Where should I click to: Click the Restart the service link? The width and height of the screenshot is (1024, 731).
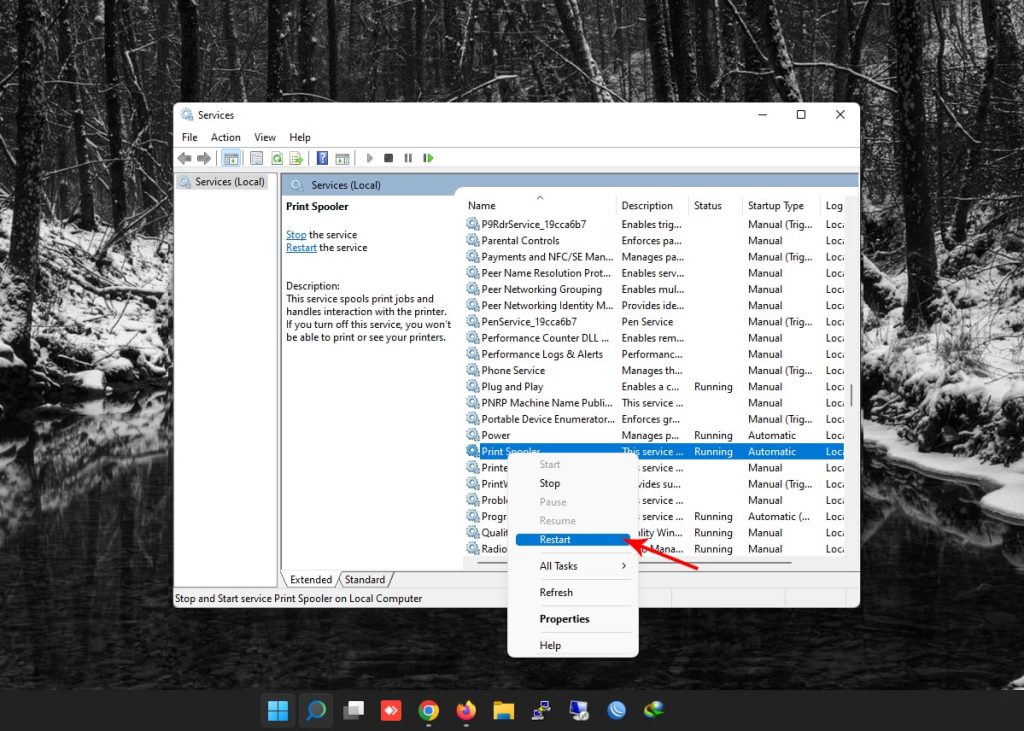(x=301, y=248)
